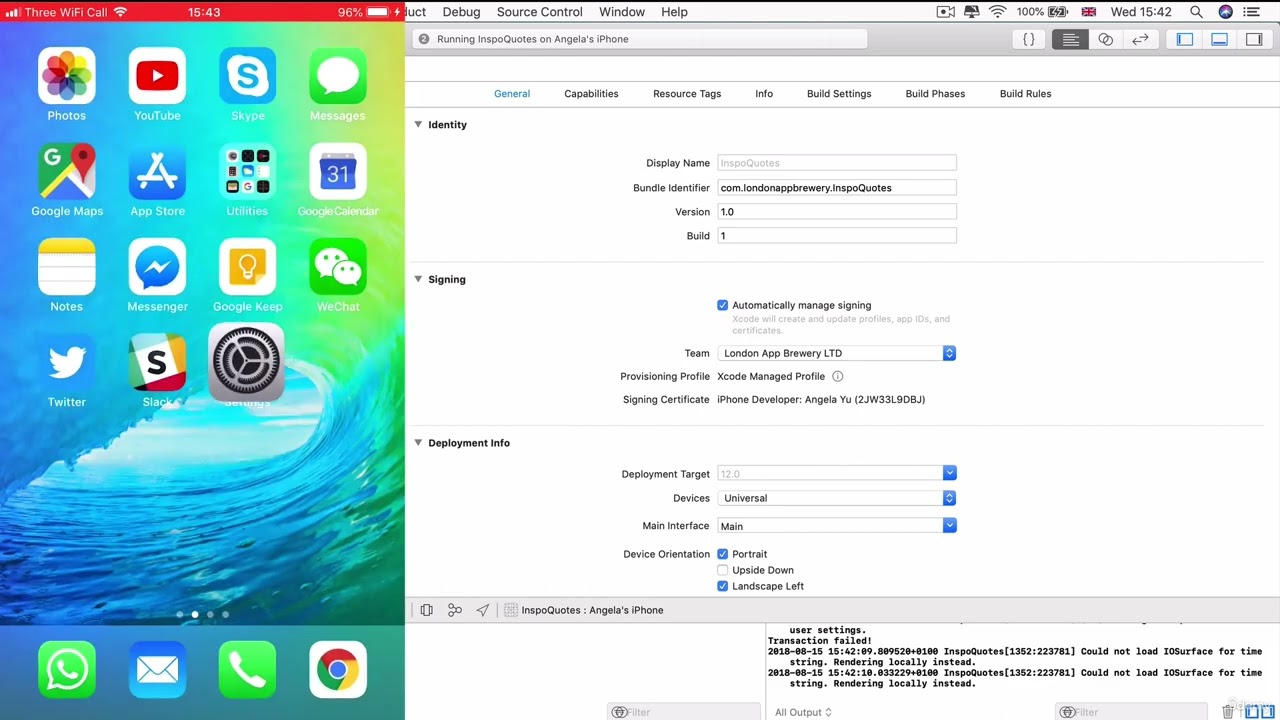Screen dimensions: 1280x720
Task: Show the Standard editor in Xcode
Action: (1070, 39)
